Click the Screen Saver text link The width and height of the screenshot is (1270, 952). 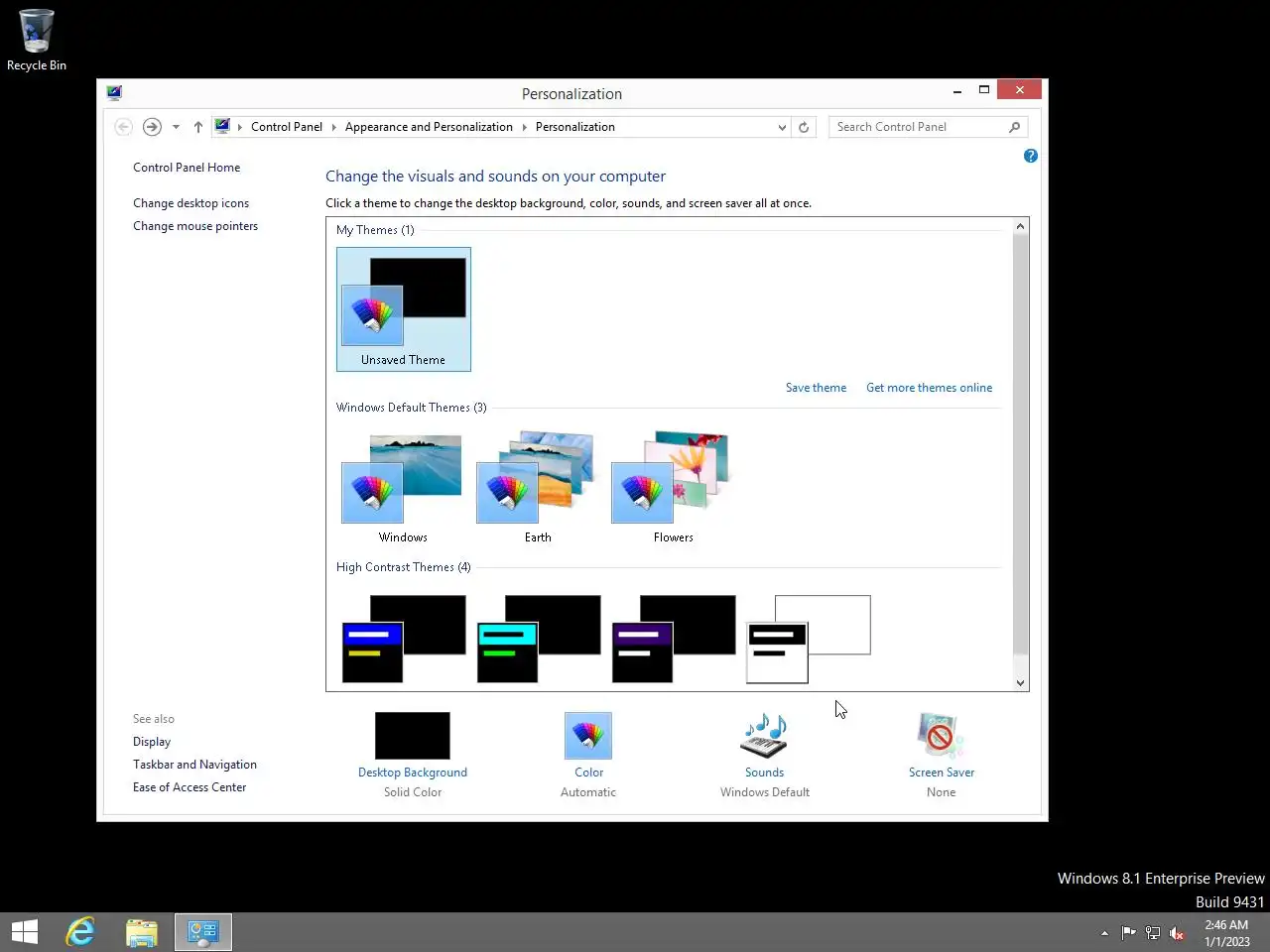click(x=942, y=773)
